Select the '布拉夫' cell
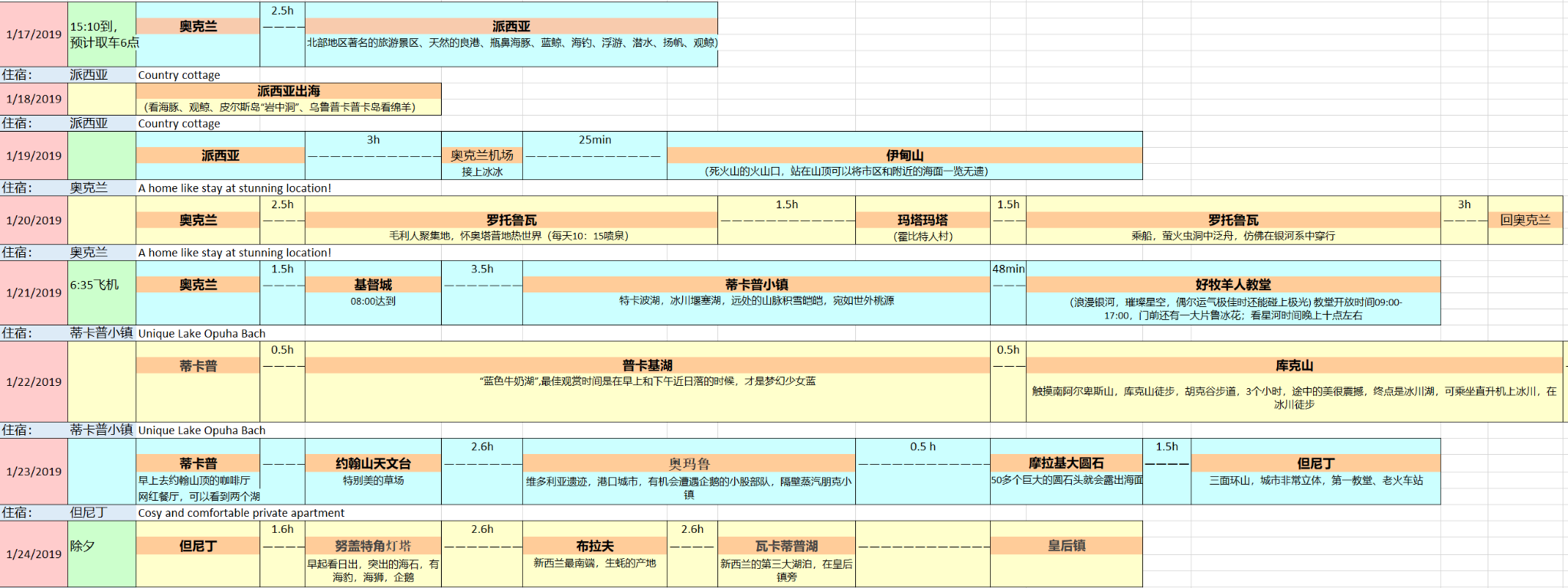Screen dimensions: 1568x588 (595, 546)
